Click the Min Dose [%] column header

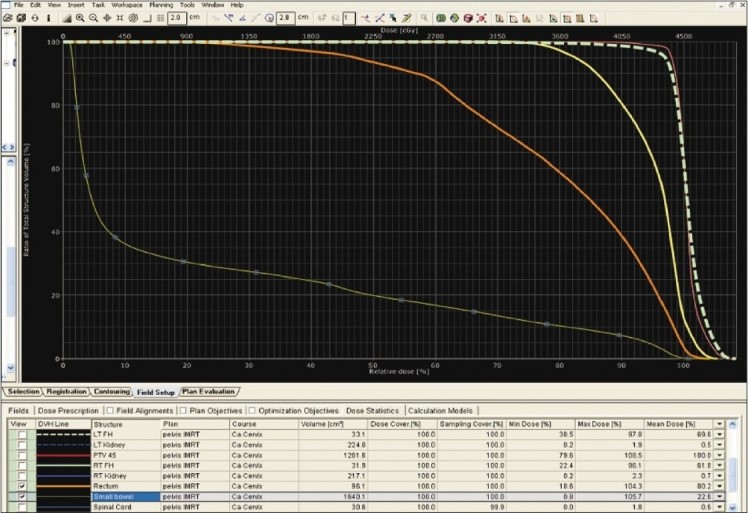541,424
